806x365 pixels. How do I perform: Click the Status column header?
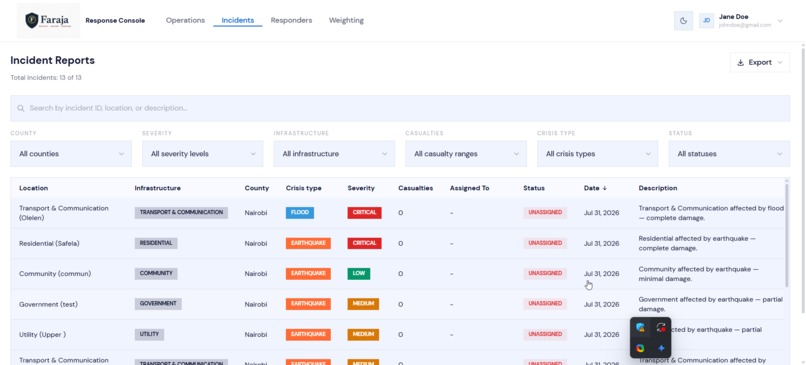tap(534, 188)
